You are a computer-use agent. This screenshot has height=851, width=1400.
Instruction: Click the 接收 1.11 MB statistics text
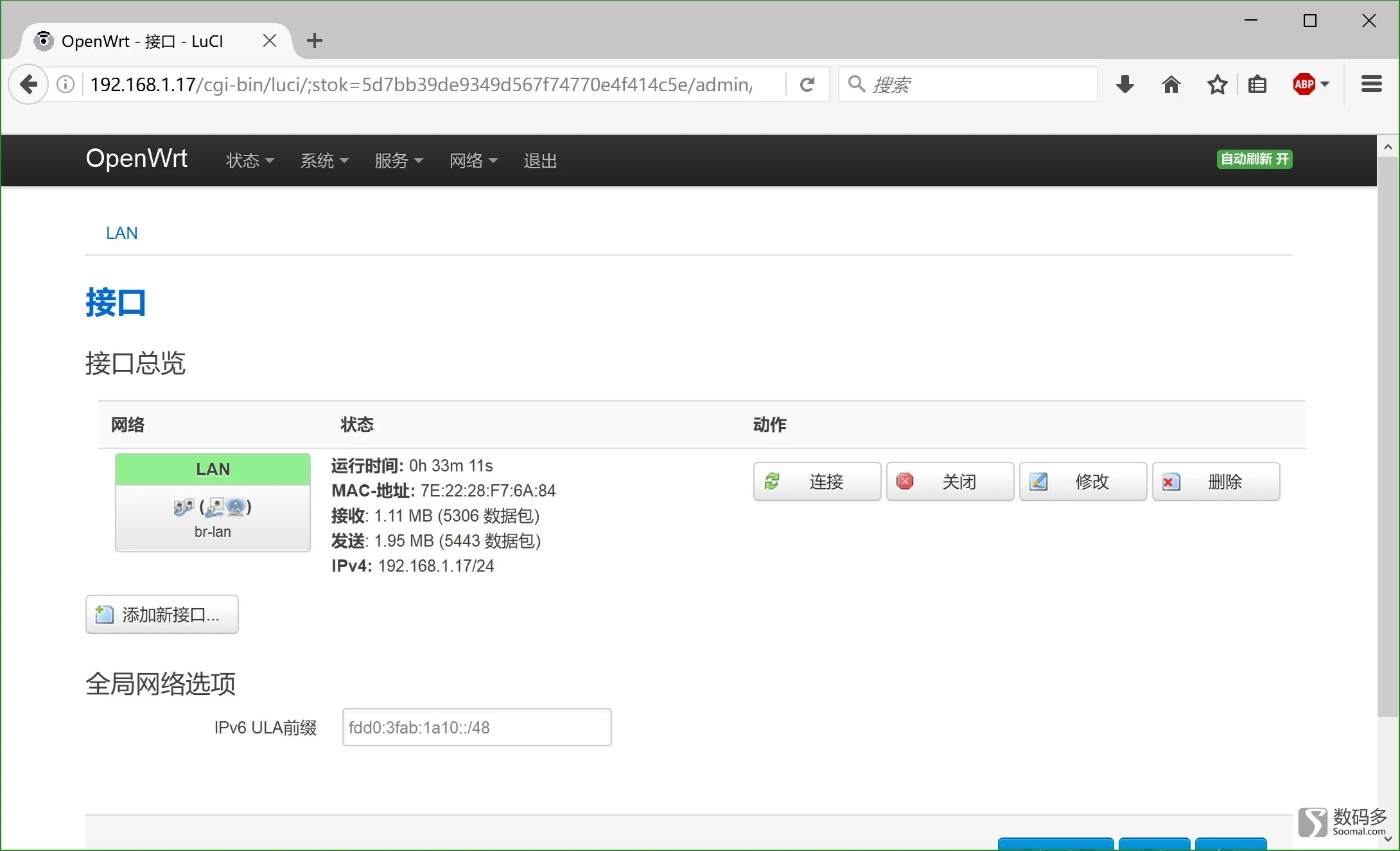click(x=435, y=516)
